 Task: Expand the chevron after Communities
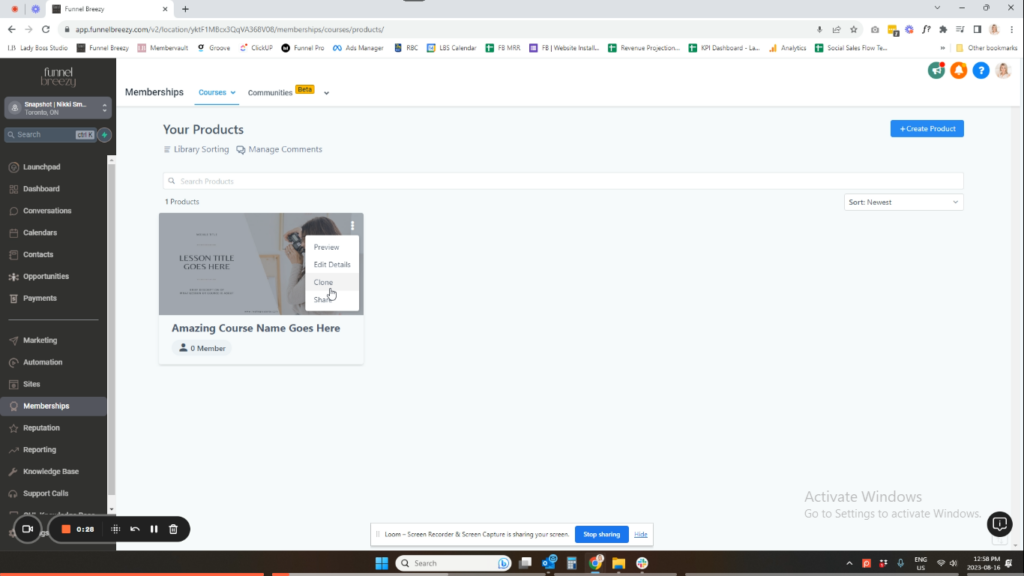[x=326, y=93]
